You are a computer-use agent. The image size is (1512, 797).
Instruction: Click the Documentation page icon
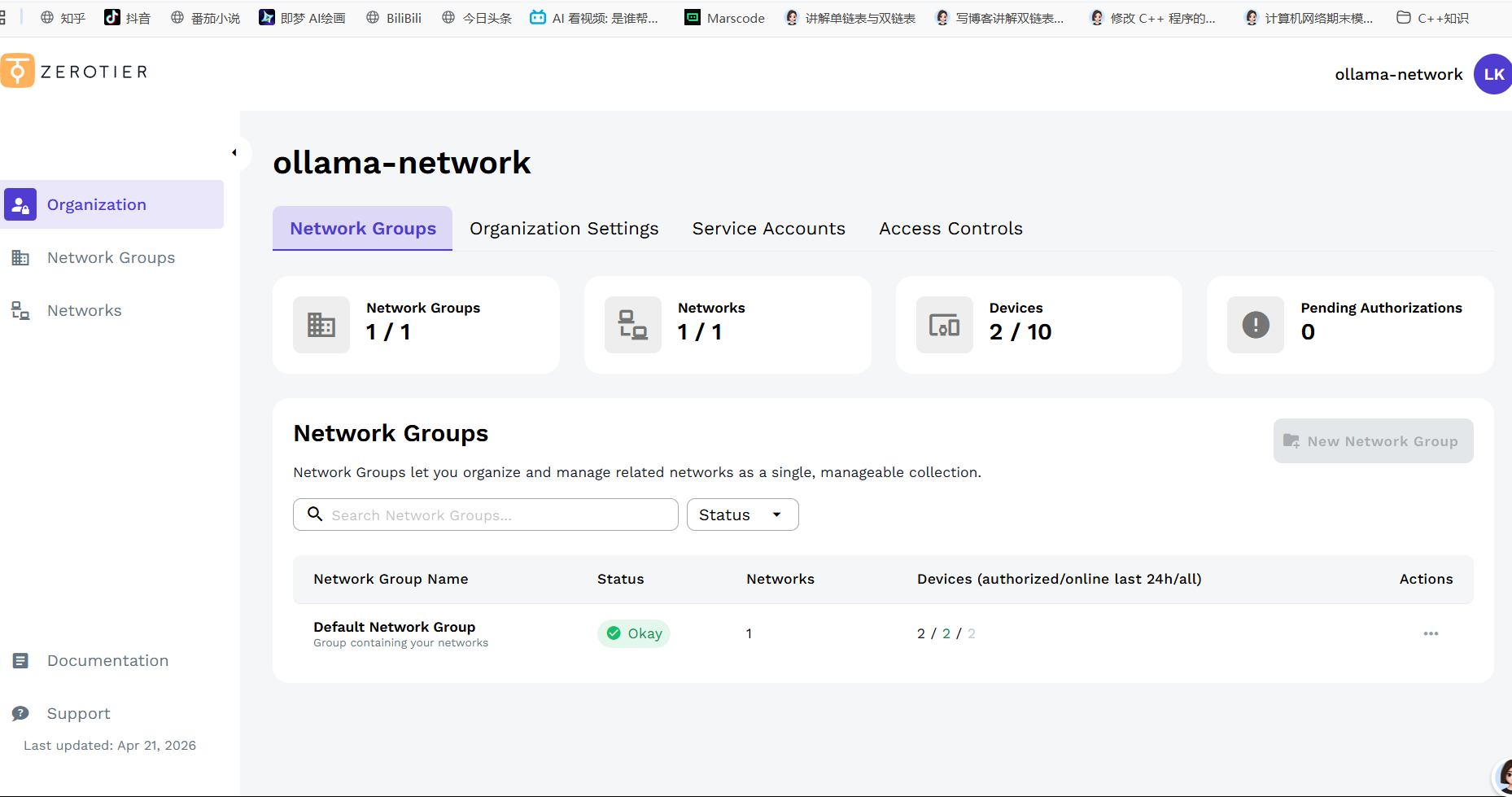coord(20,660)
